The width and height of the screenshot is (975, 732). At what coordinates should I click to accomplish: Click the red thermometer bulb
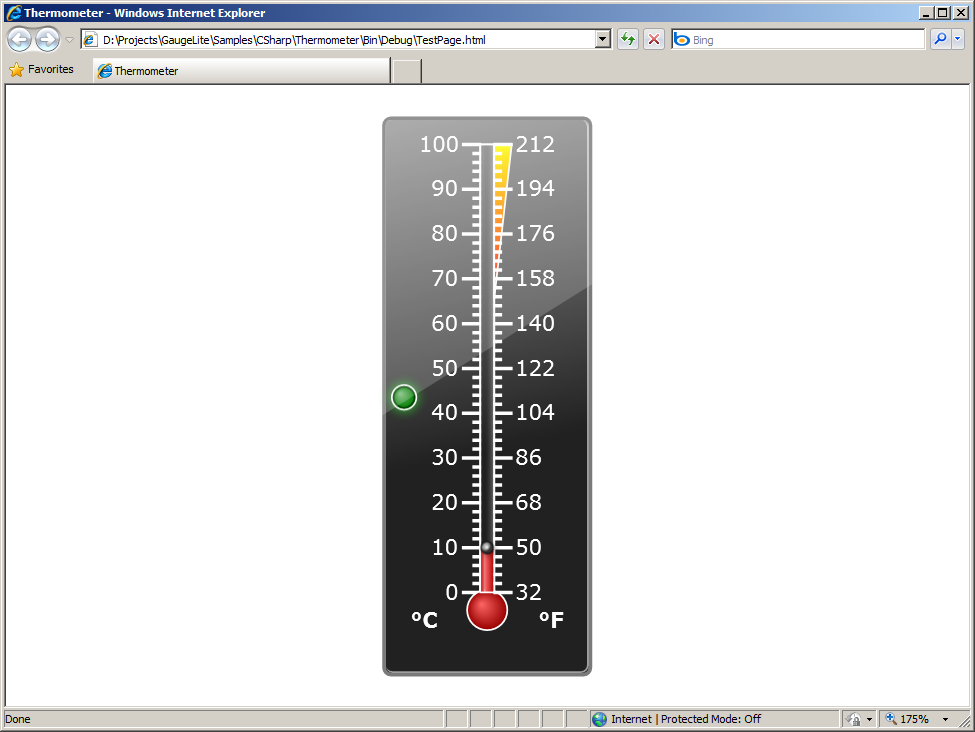487,611
